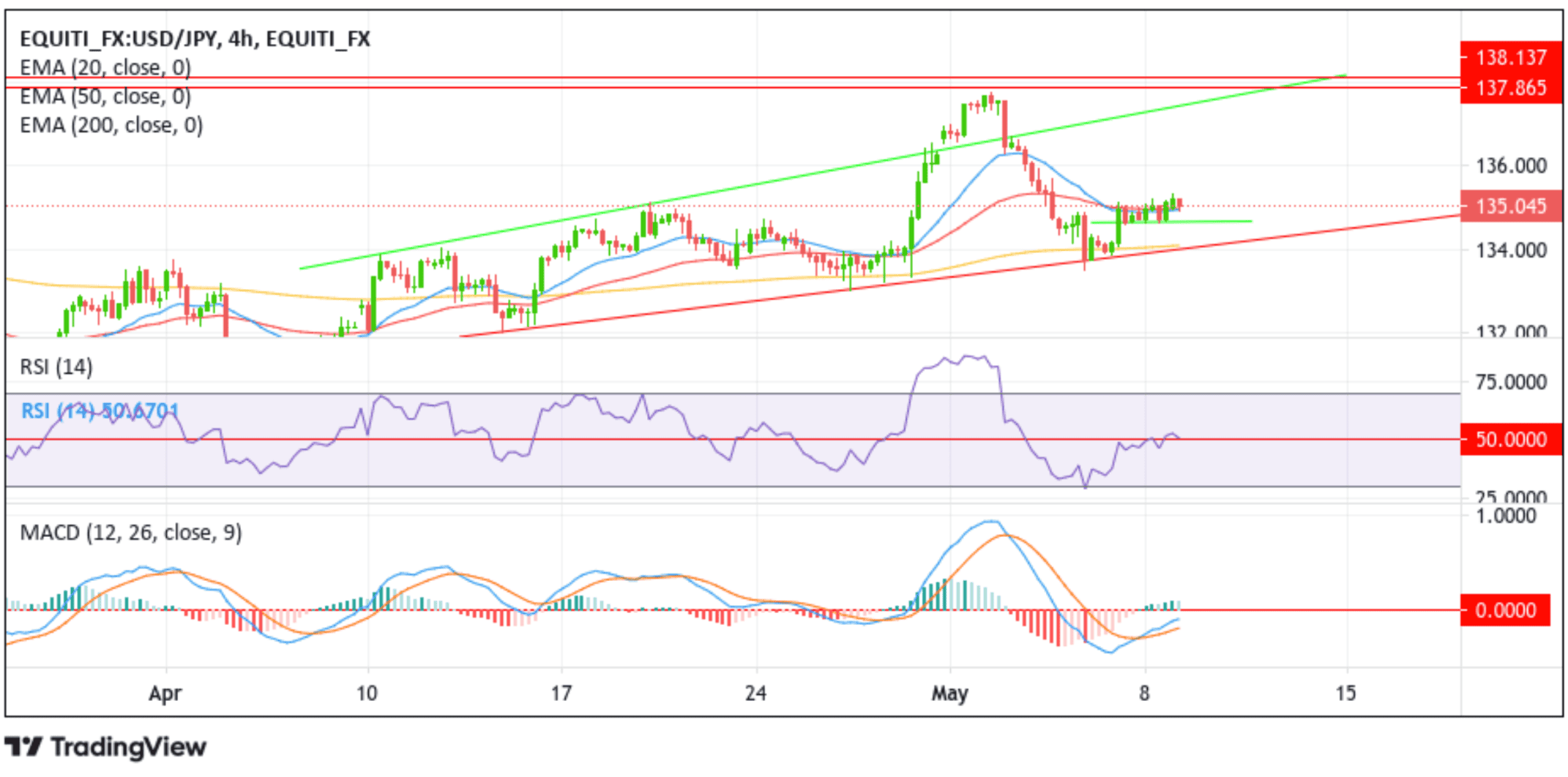Viewport: 1568px width, 777px height.
Task: Click the May date on time axis
Action: [949, 693]
